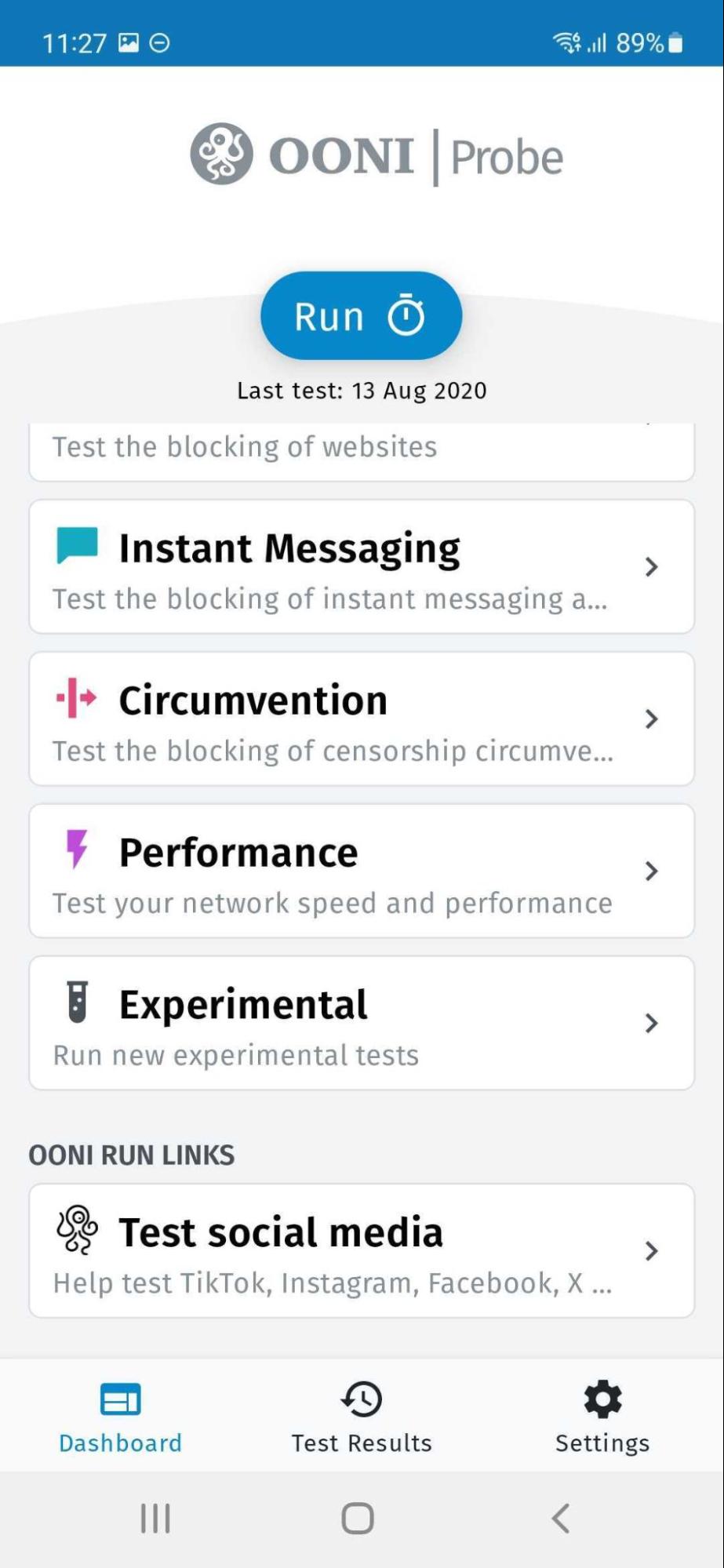Viewport: 724px width, 1568px height.
Task: Open Experimental via its chevron arrow
Action: (651, 1023)
